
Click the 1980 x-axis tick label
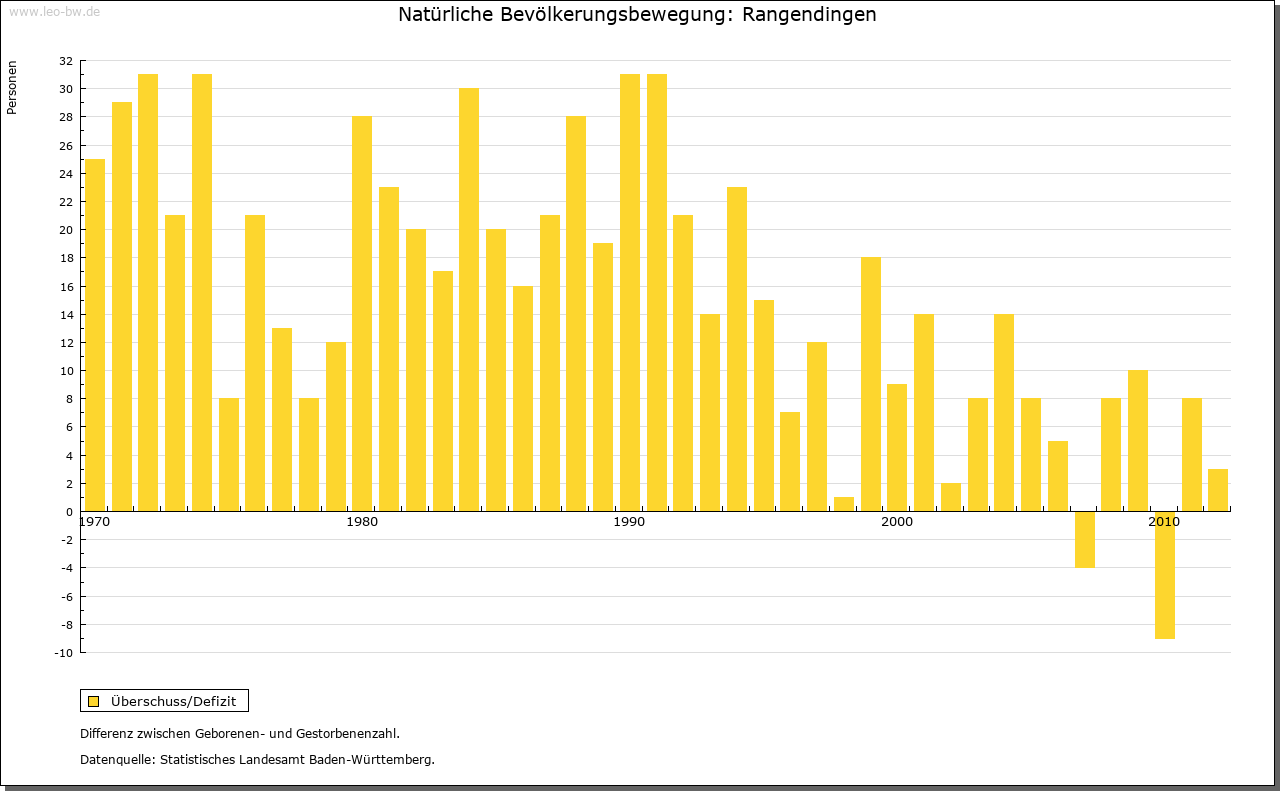[x=362, y=522]
